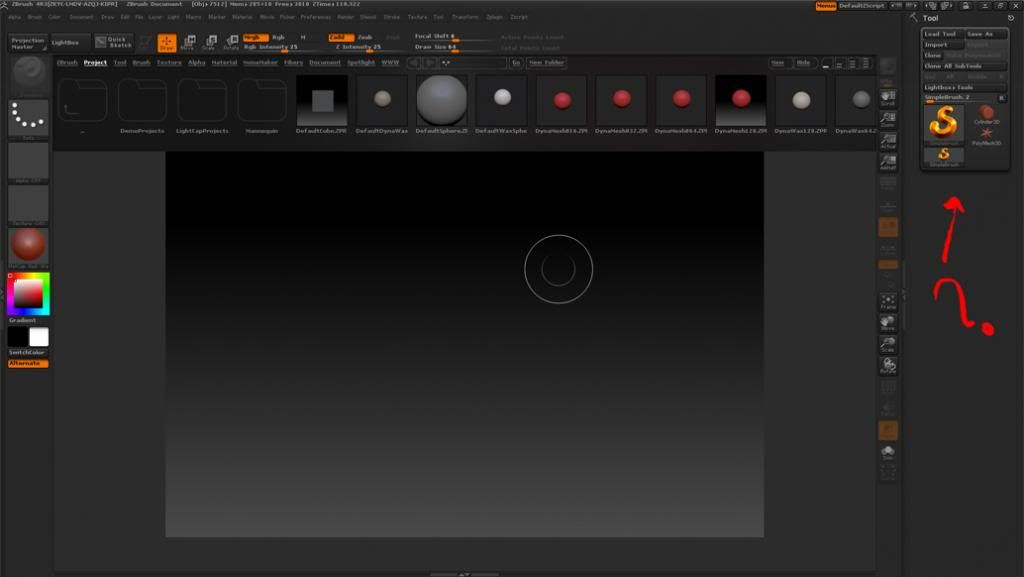Click the Load Tool button

tap(942, 34)
